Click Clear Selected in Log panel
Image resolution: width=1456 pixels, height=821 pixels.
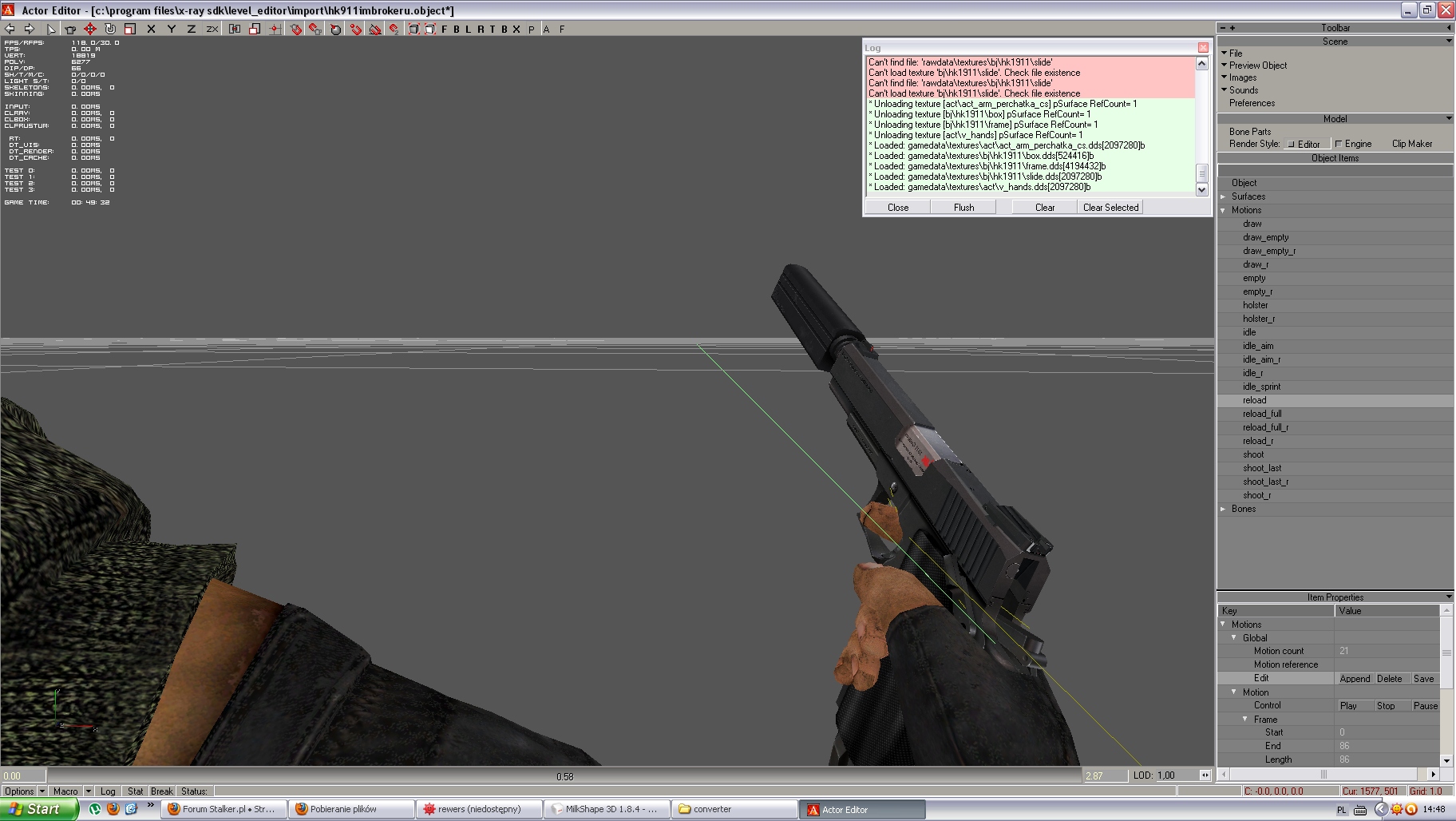click(x=1110, y=207)
